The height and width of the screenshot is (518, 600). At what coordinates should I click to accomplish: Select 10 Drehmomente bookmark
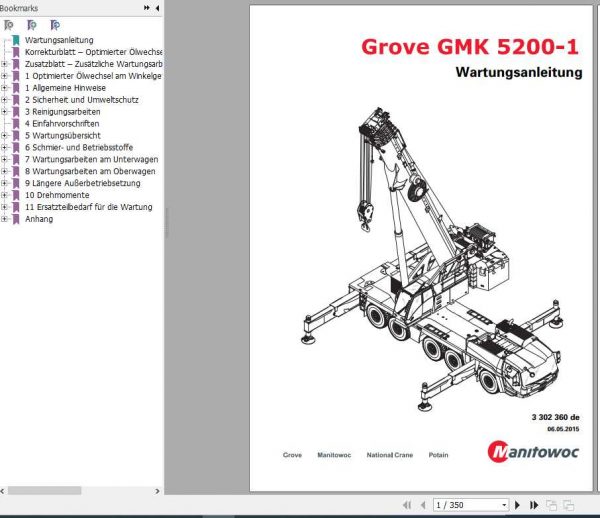(57, 195)
